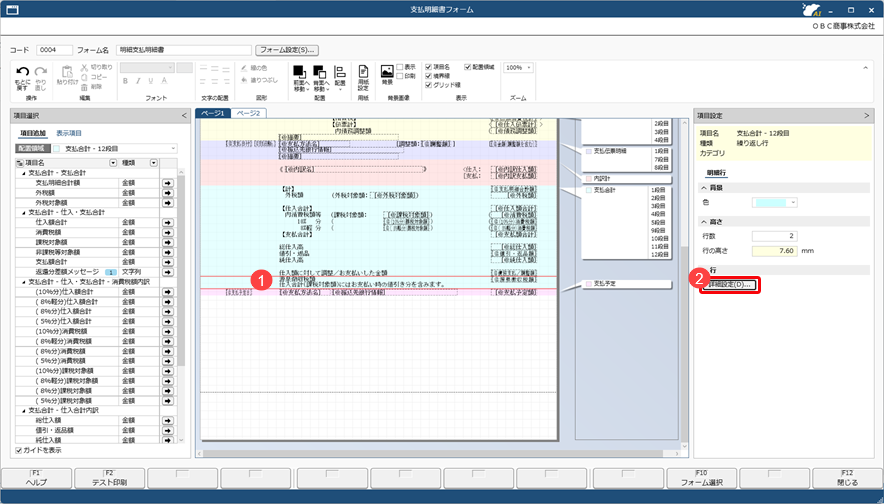
Task: Select the 明細行 tab in 項目設定
Action: pos(717,173)
